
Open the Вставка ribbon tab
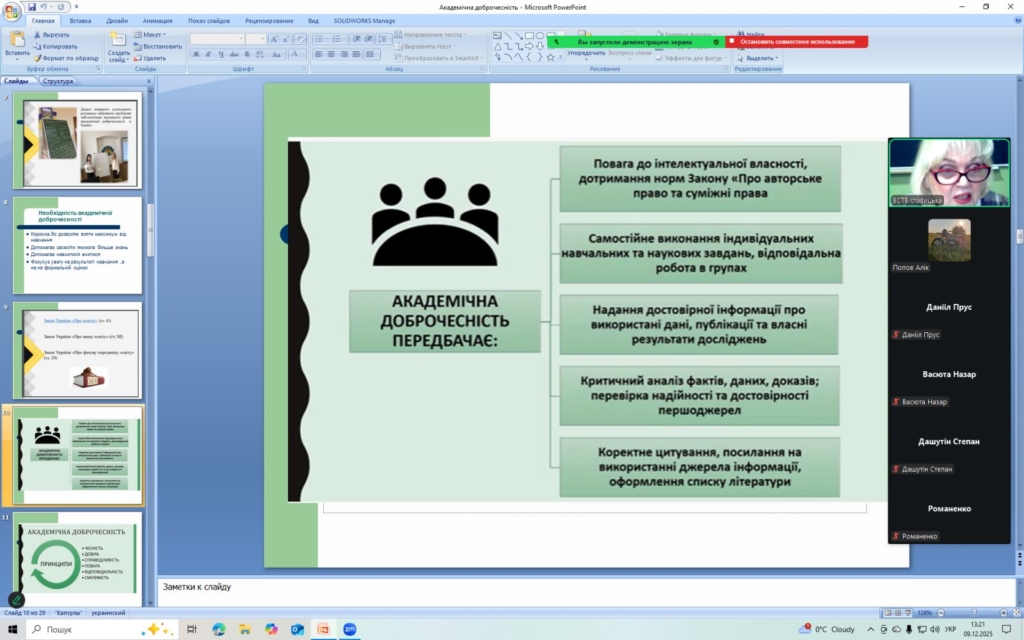pyautogui.click(x=81, y=20)
